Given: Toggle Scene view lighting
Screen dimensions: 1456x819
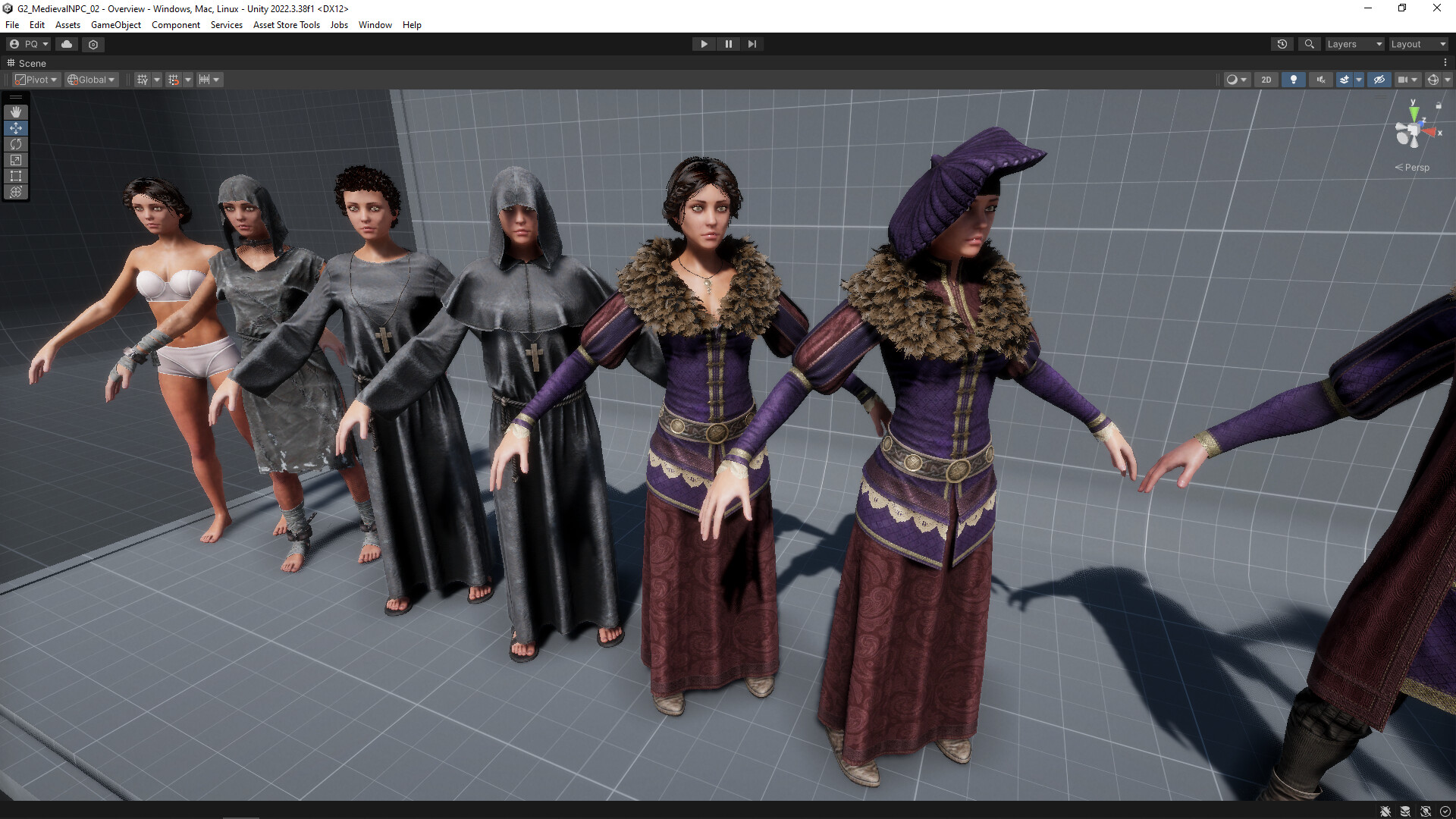Looking at the screenshot, I should point(1293,80).
